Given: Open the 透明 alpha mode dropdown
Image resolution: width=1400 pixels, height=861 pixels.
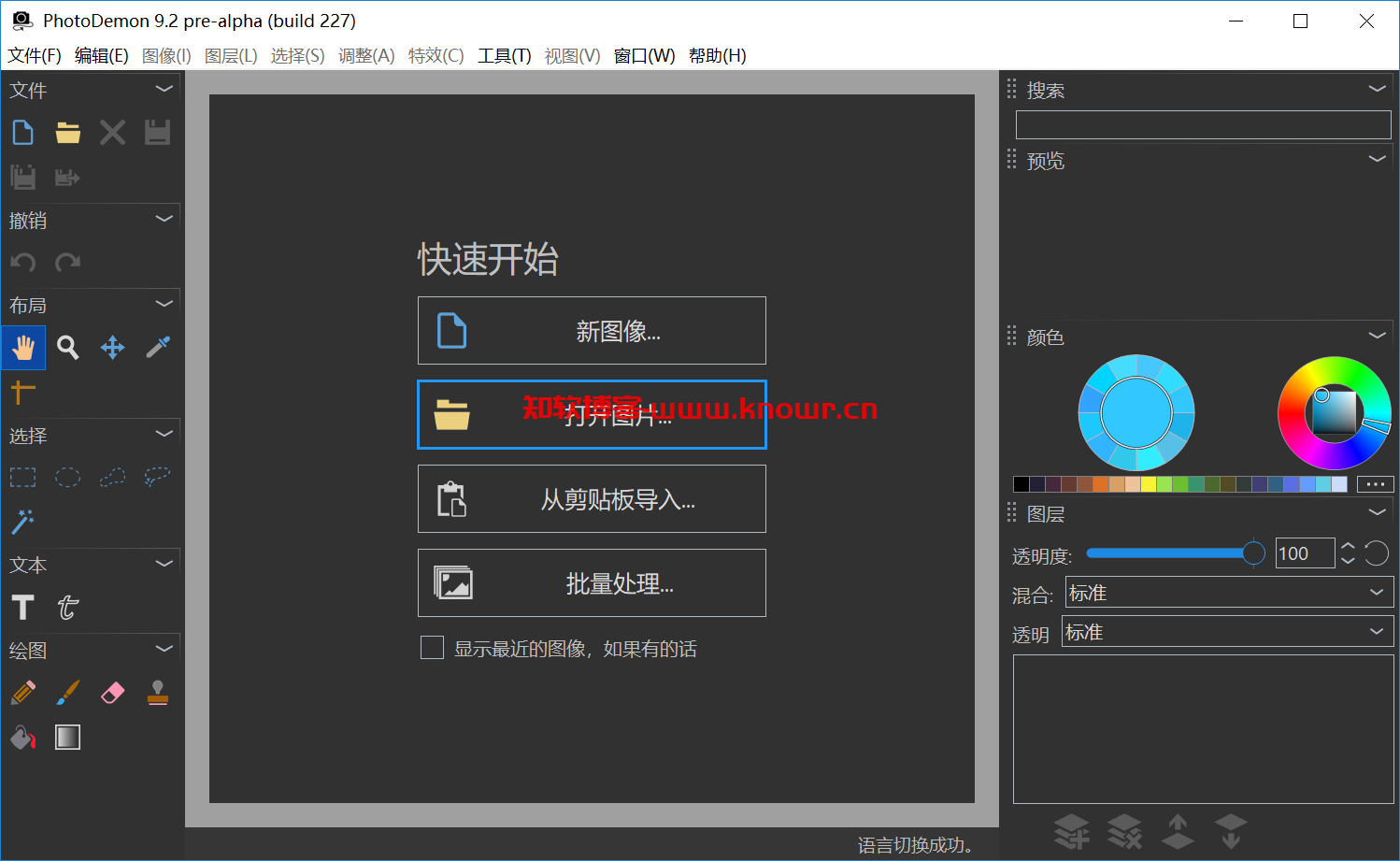Looking at the screenshot, I should coord(1228,631).
